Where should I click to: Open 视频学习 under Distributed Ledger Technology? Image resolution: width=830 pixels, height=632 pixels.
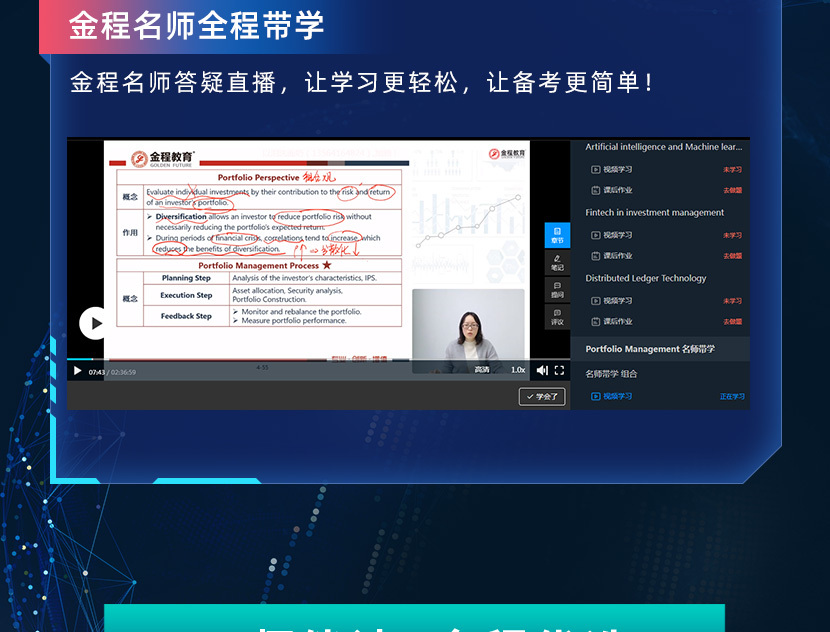pyautogui.click(x=612, y=301)
